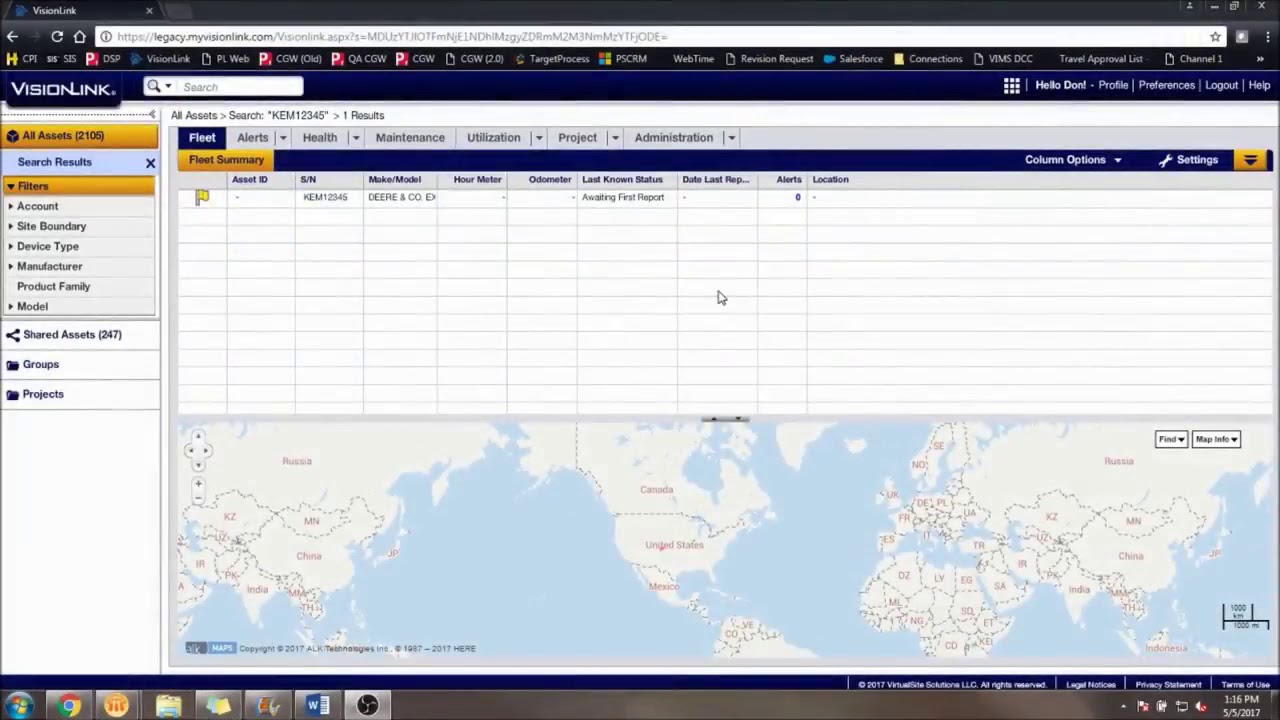This screenshot has height=720, width=1280.
Task: Click the Groups folder icon
Action: (12, 365)
